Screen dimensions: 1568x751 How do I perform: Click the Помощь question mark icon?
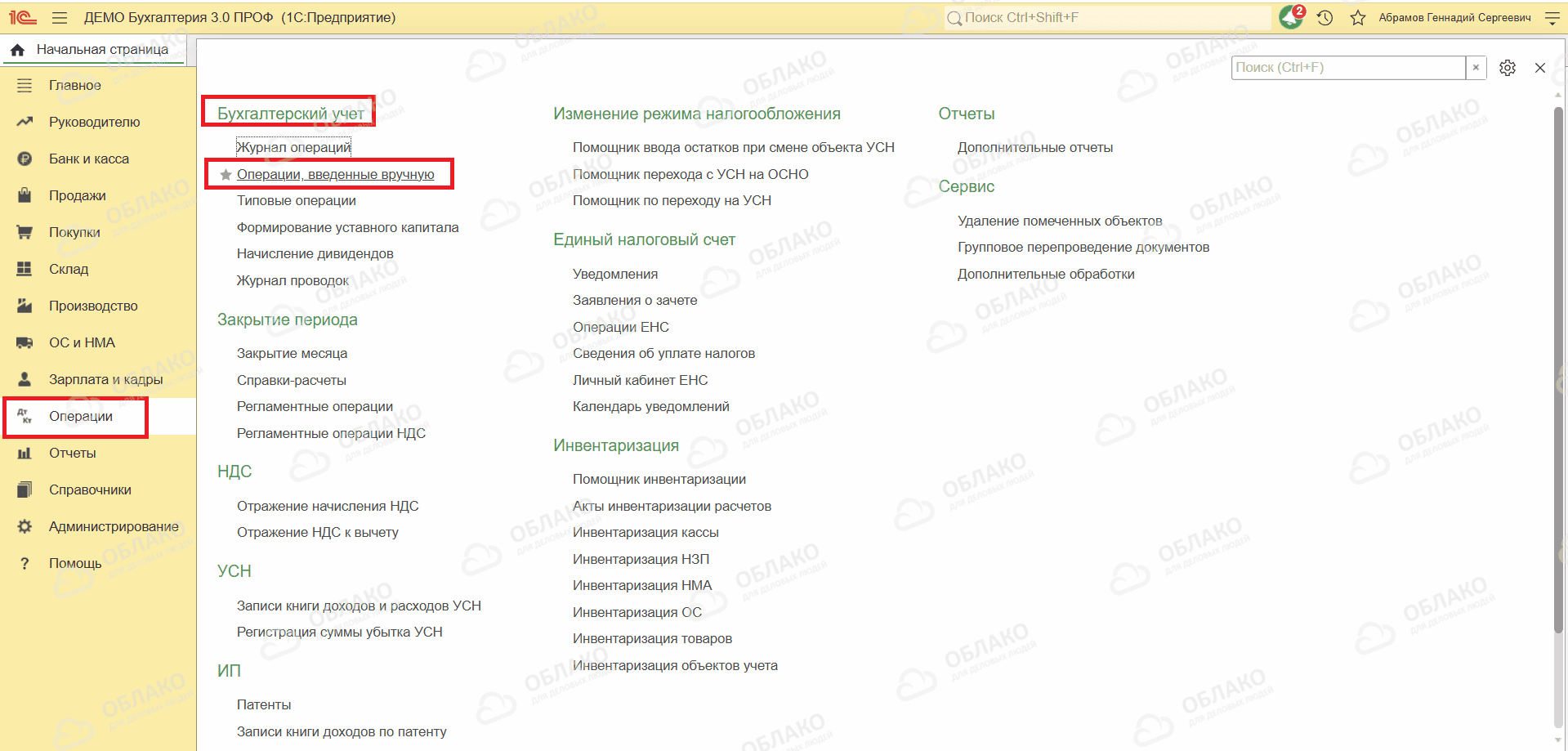[x=25, y=563]
